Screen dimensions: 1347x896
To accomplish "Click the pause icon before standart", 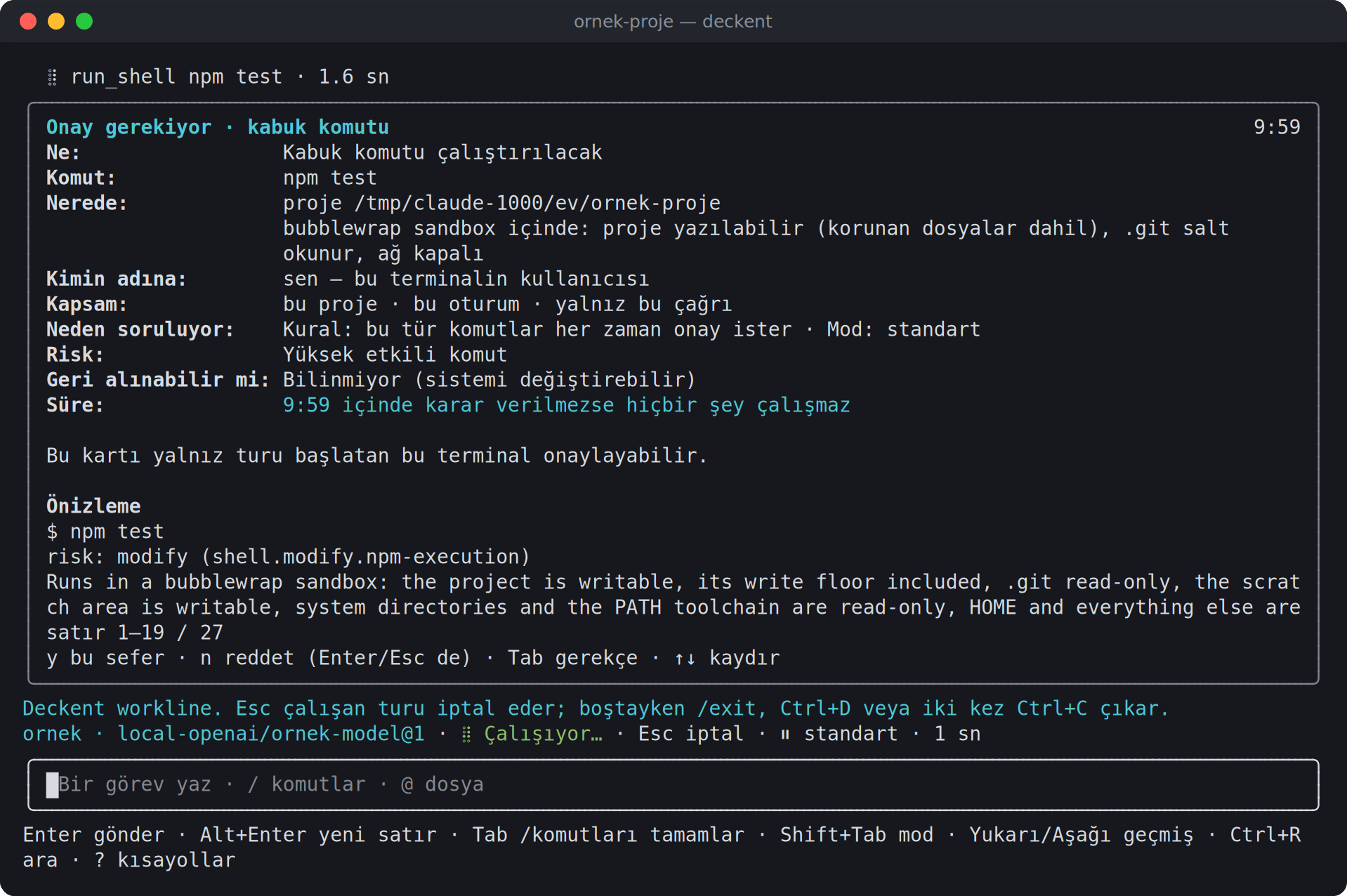I will [x=786, y=734].
